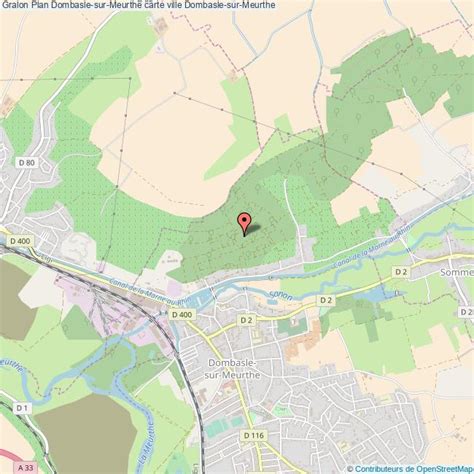Image resolution: width=474 pixels, height=474 pixels.
Task: Select the A 33 motorway shield
Action: 26,468
